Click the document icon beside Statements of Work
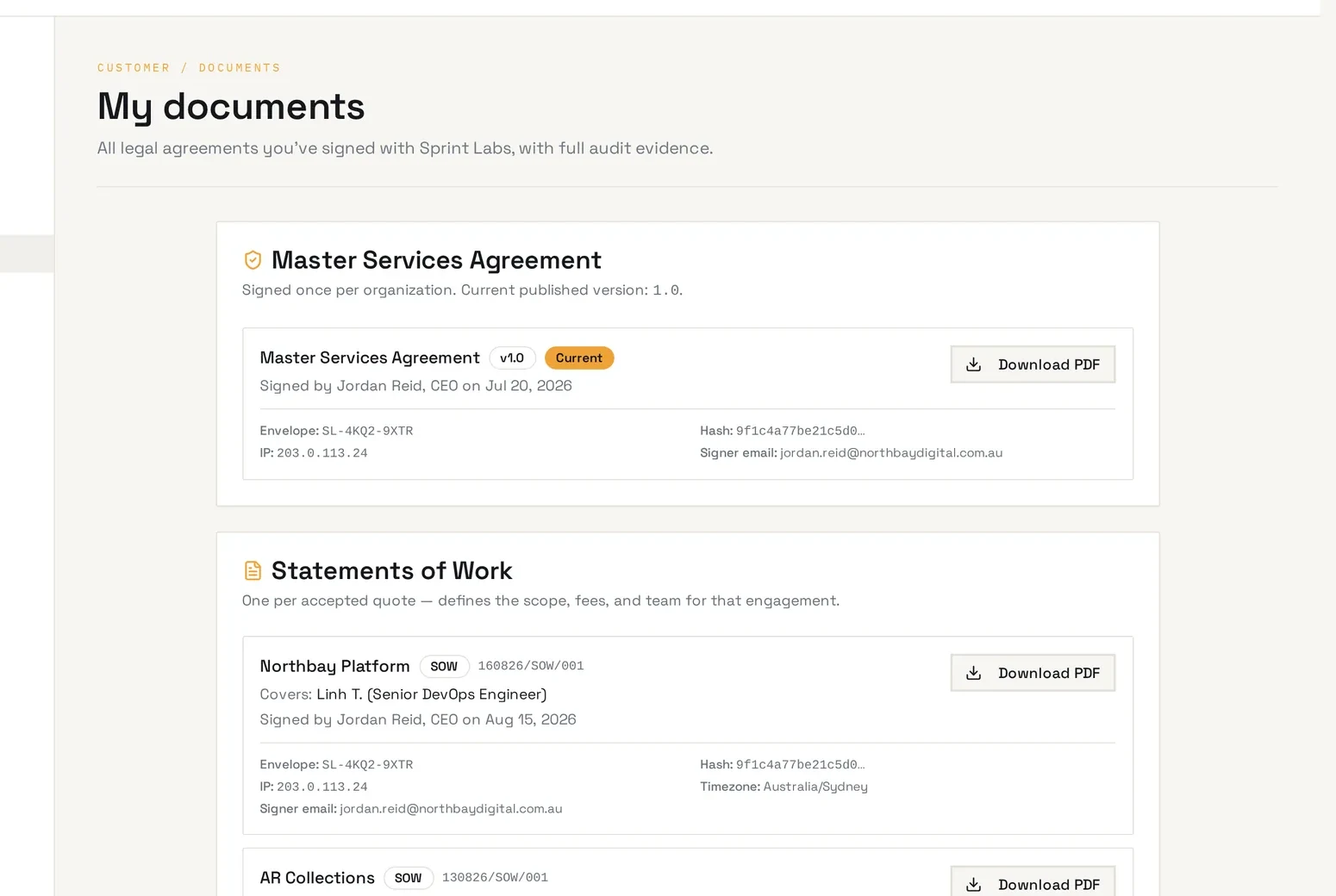This screenshot has width=1336, height=896. coord(253,570)
